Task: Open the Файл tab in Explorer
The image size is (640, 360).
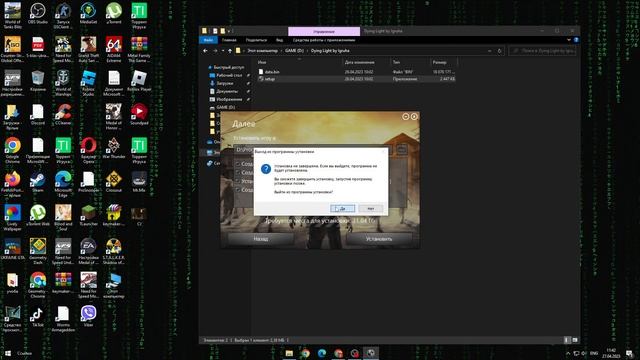Action: coord(208,40)
